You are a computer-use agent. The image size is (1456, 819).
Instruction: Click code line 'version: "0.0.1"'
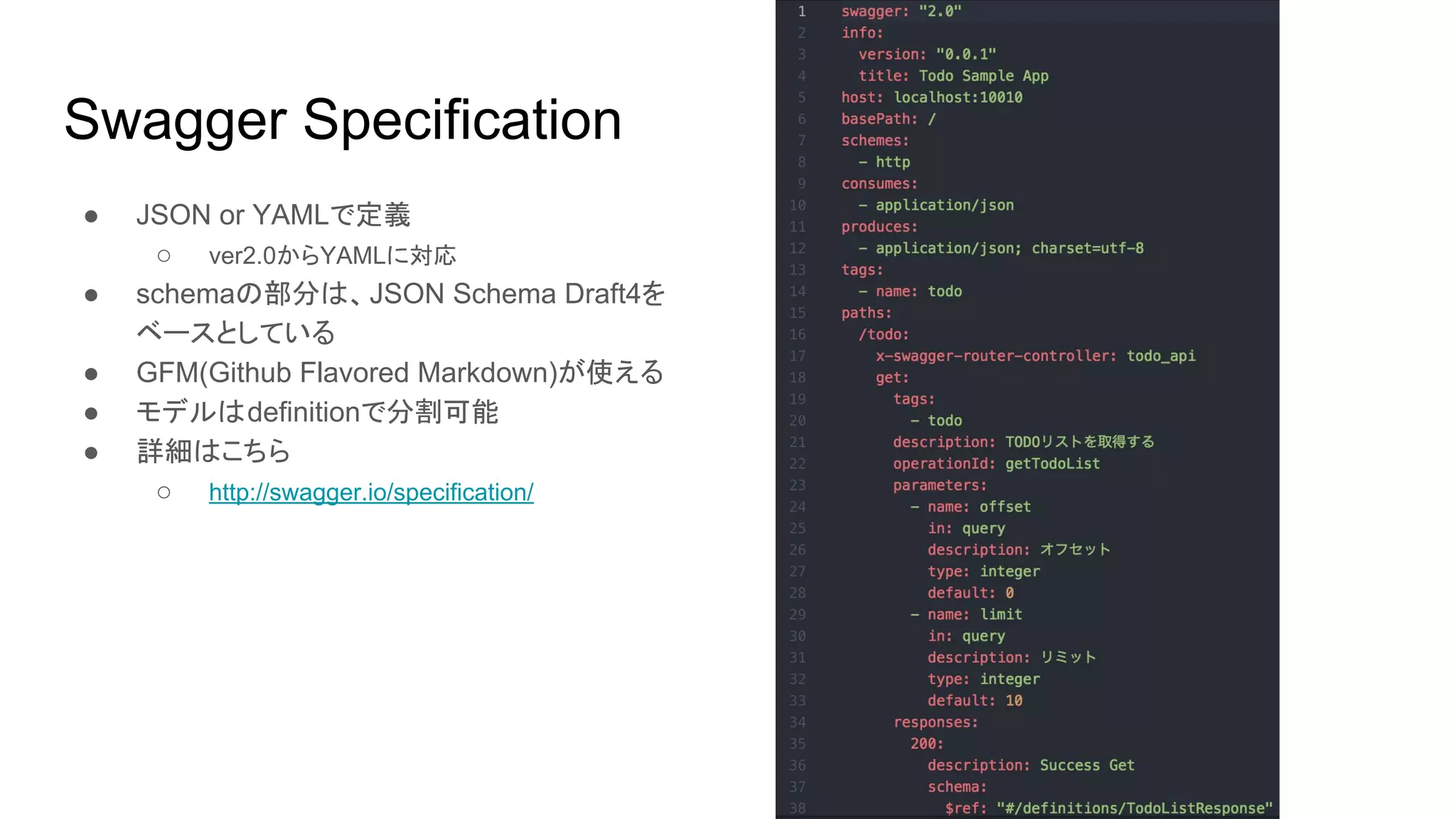(x=927, y=54)
